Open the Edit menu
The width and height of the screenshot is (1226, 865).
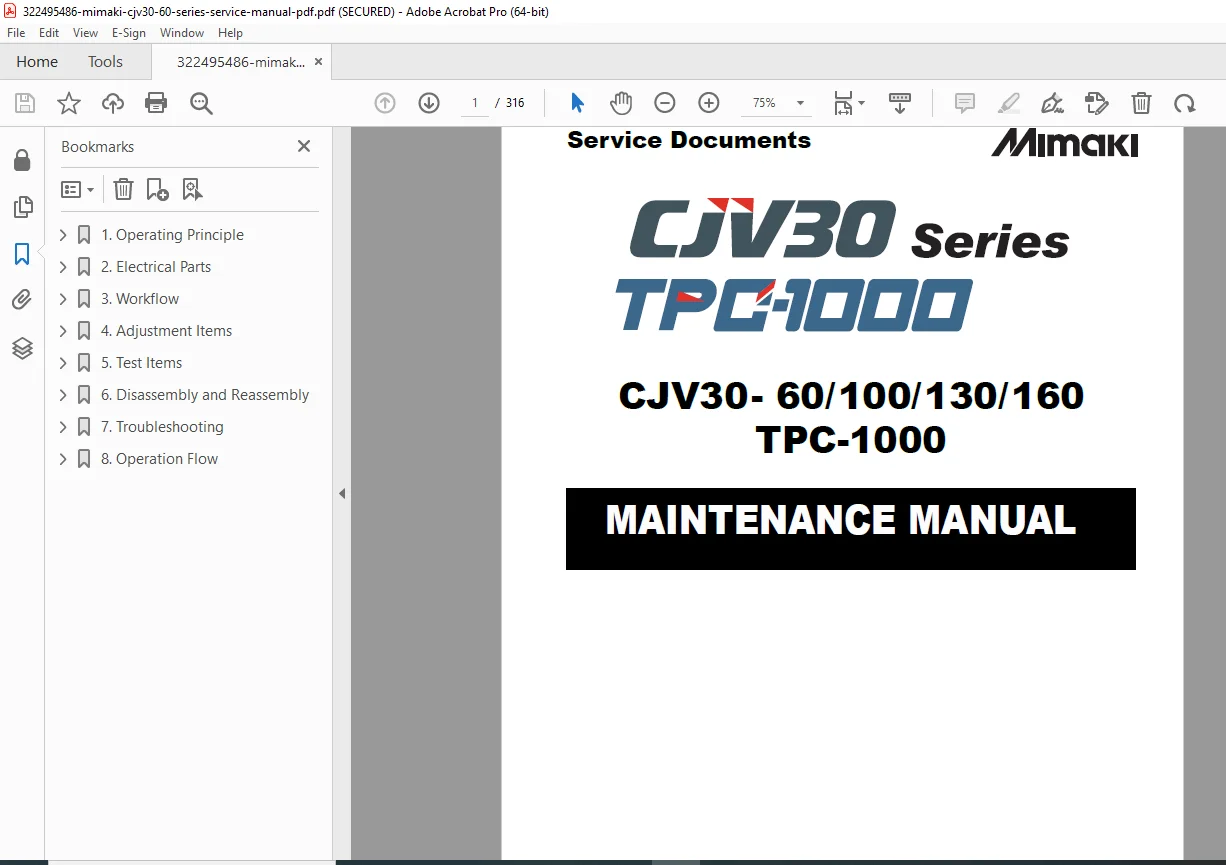[49, 33]
